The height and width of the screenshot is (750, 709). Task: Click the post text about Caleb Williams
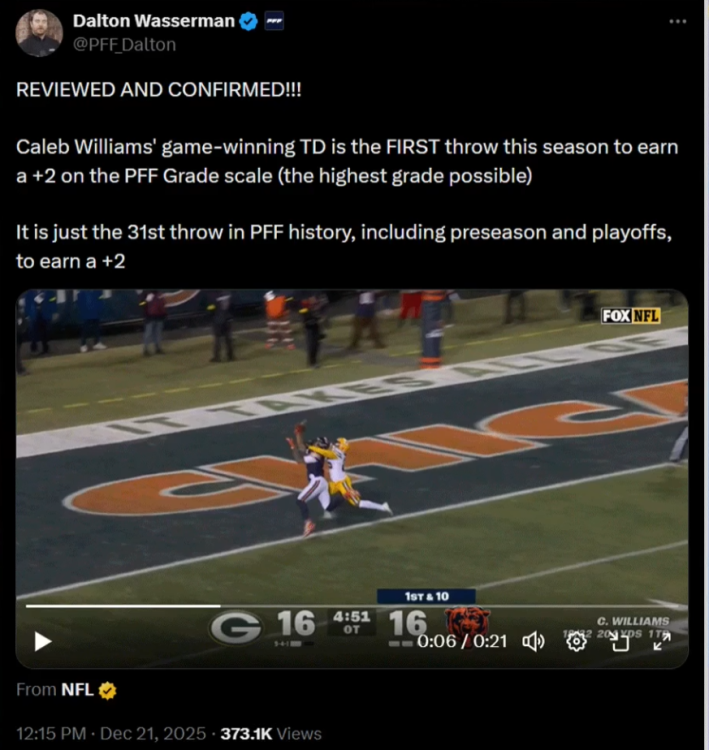[x=347, y=162]
